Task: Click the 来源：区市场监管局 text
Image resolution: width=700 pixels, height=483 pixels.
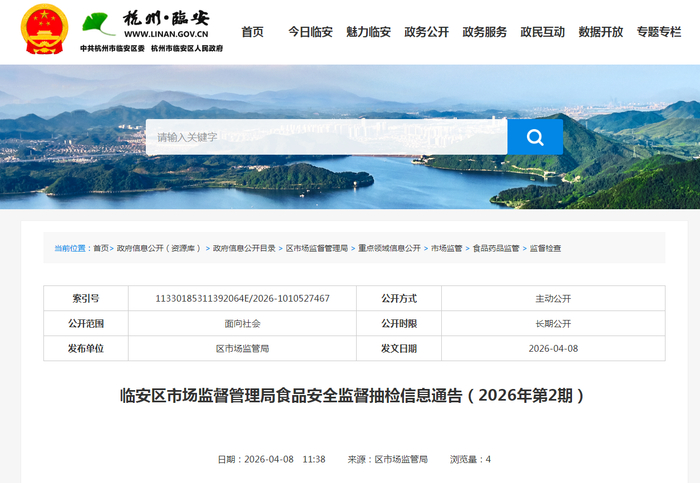Action: pyautogui.click(x=388, y=459)
